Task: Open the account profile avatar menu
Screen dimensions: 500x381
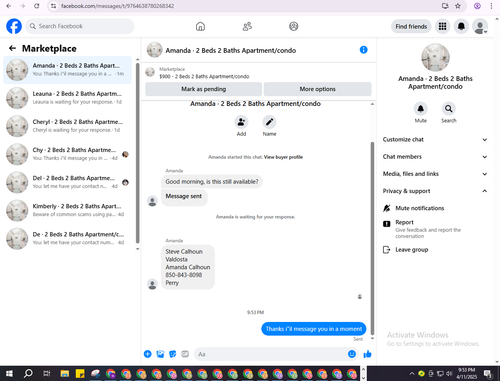Action: 480,26
